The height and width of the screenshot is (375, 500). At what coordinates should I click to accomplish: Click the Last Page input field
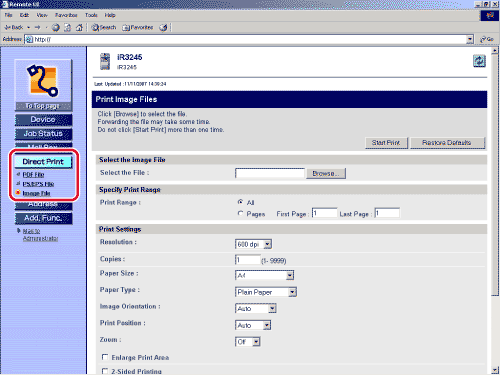point(387,213)
